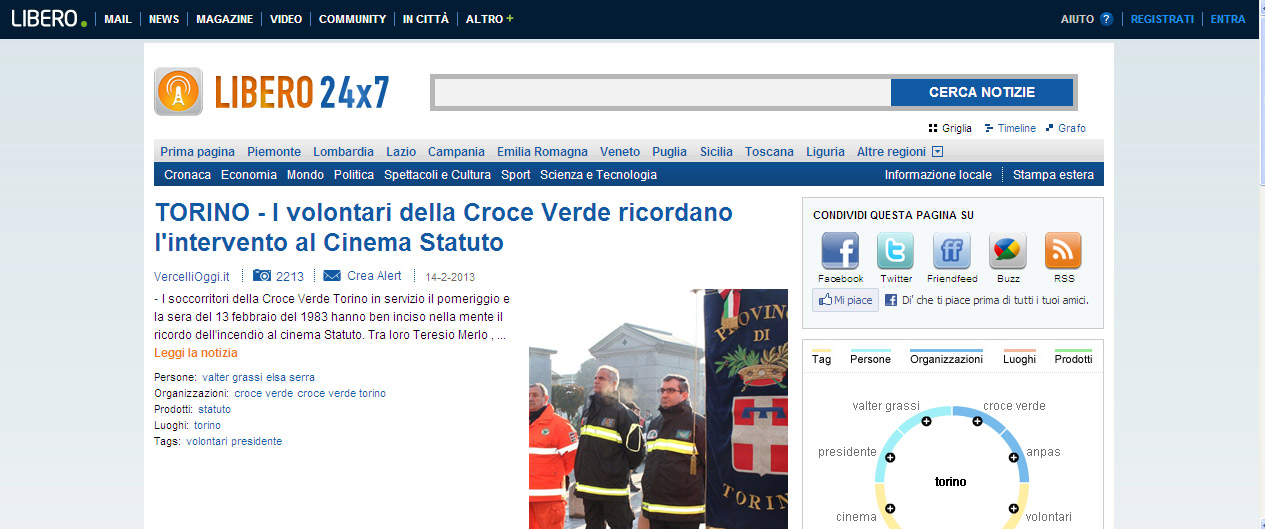The height and width of the screenshot is (529, 1265).
Task: Open In Città in the top navigation
Action: click(x=426, y=19)
